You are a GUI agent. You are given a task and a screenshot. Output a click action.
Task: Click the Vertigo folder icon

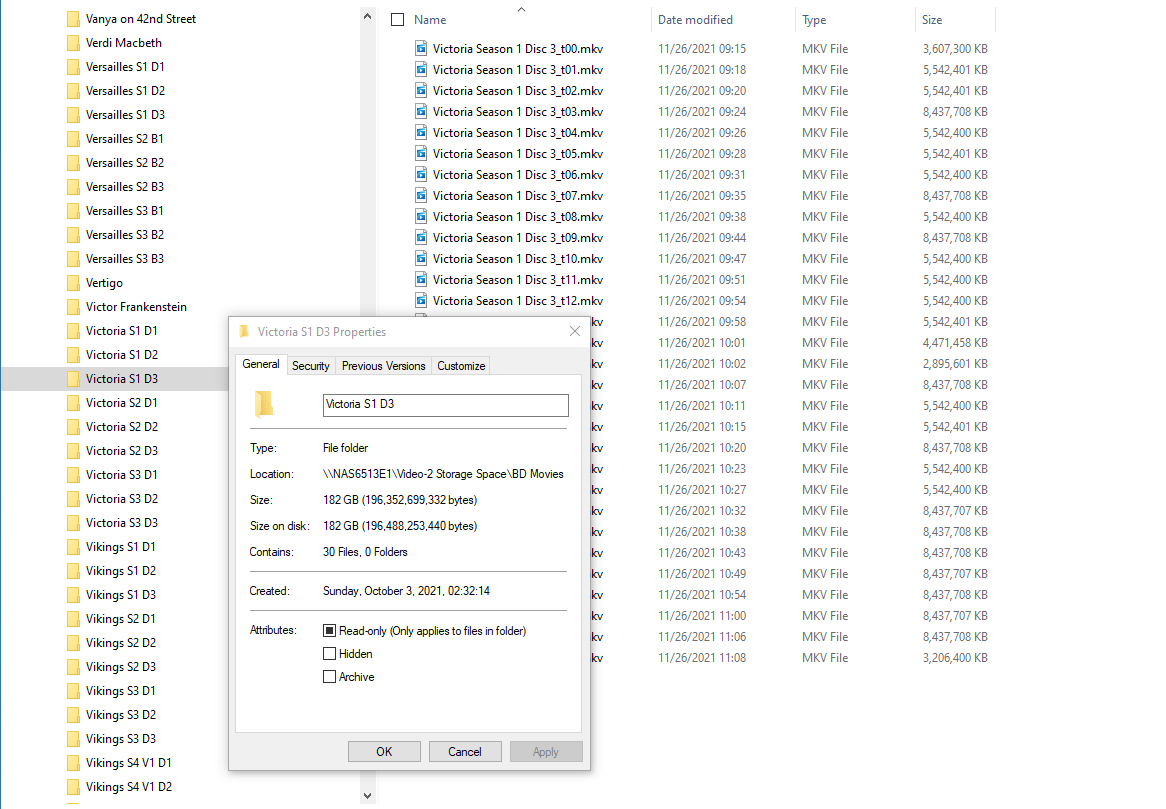click(73, 283)
